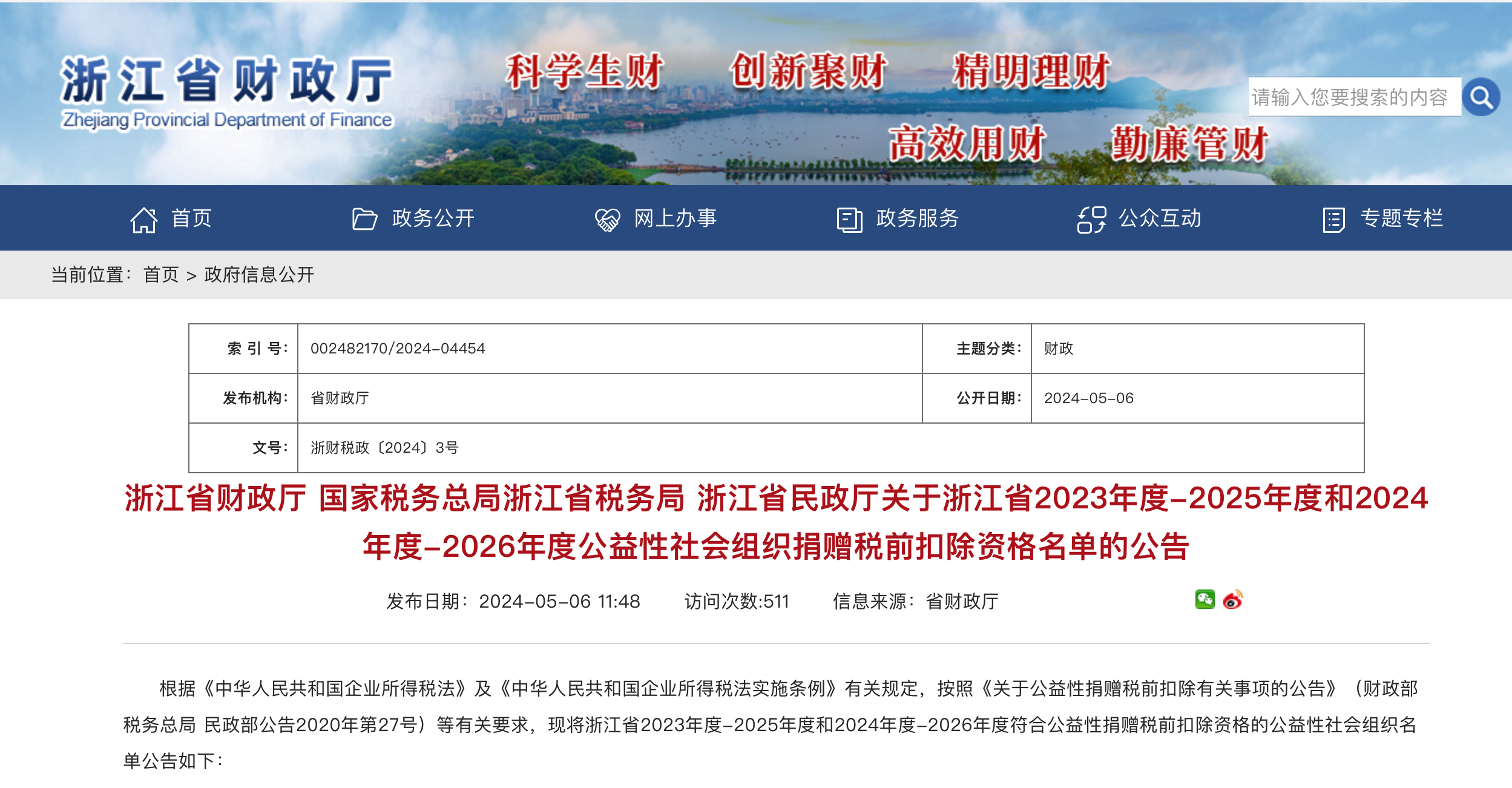Go to 网上办事 menu item
Viewport: 1512px width, 788px height.
[675, 218]
